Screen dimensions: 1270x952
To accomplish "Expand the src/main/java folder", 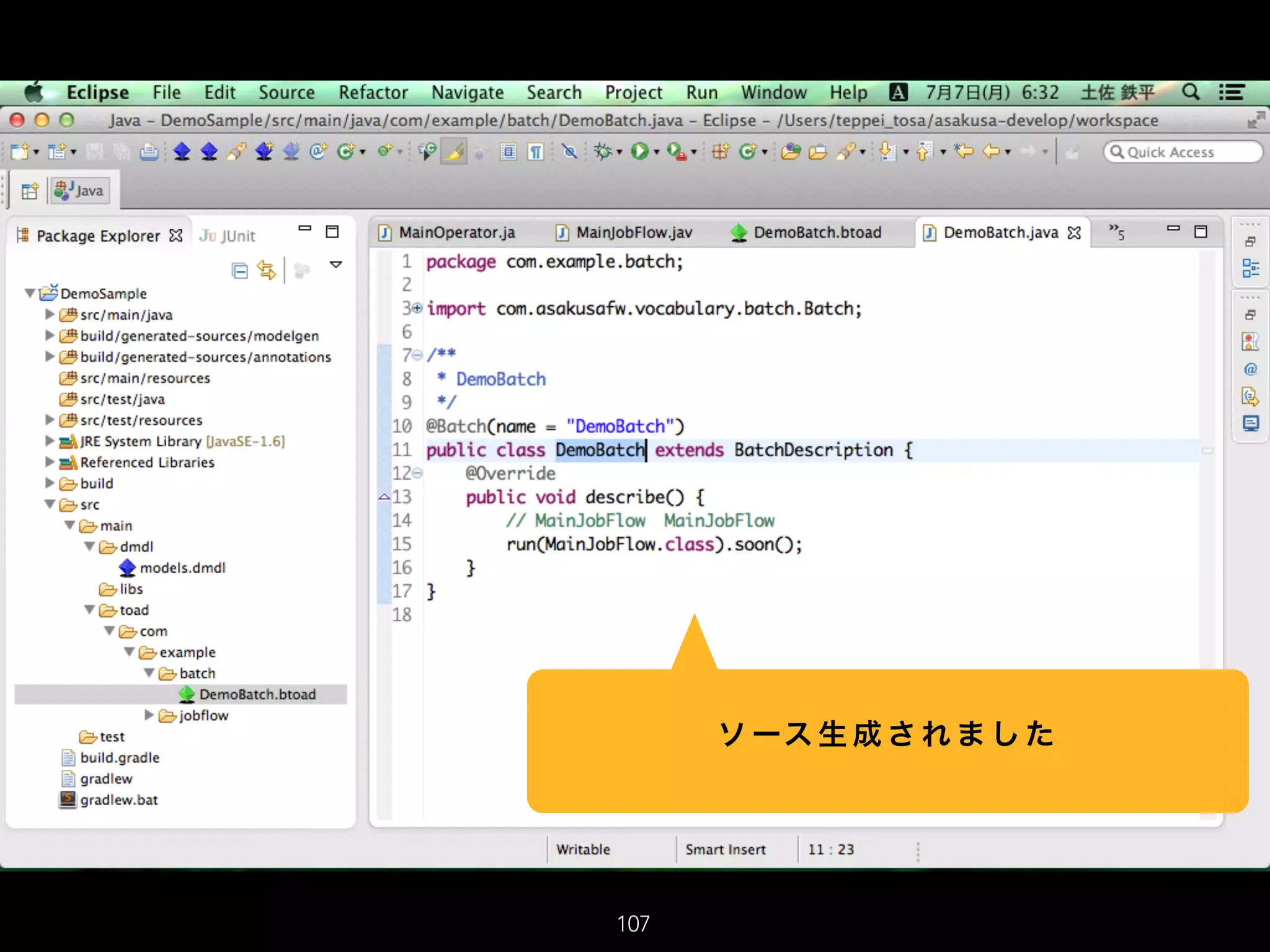I will pos(50,314).
